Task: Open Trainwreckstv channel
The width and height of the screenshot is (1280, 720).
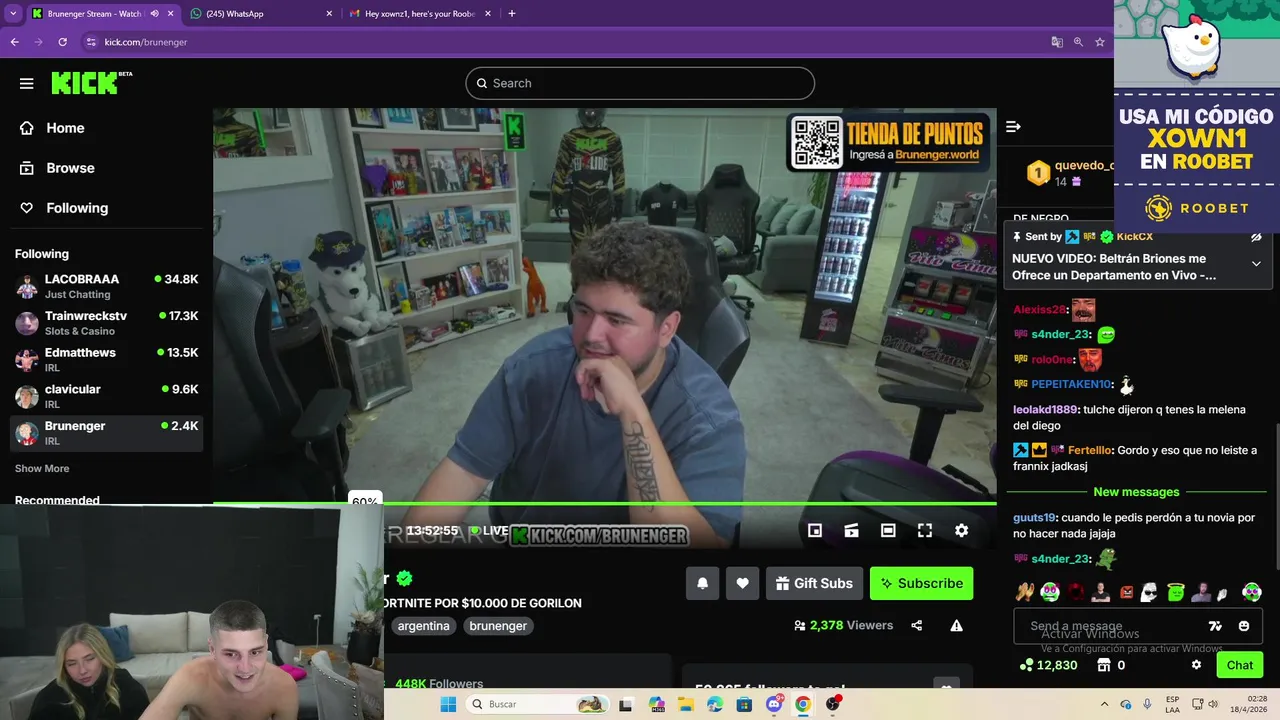Action: pos(106,323)
